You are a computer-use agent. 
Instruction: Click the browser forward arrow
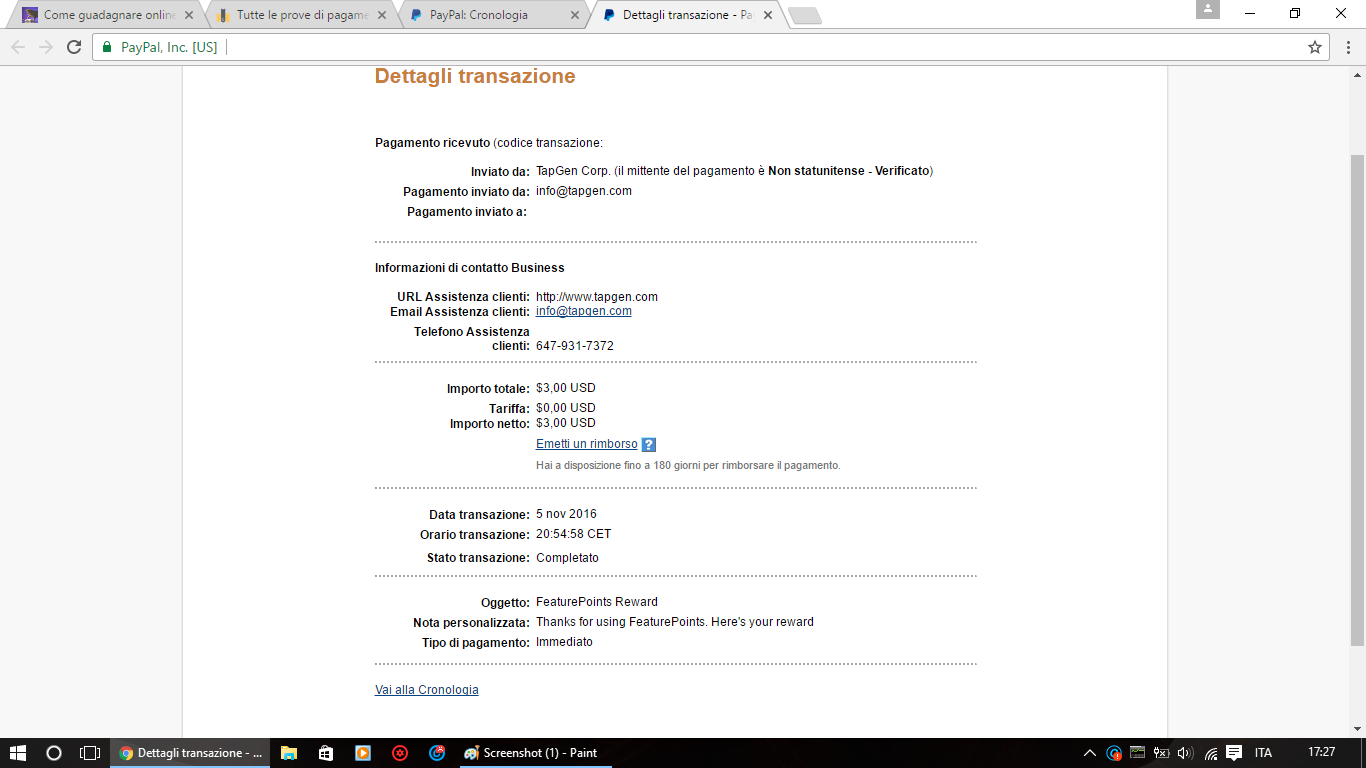click(x=46, y=47)
